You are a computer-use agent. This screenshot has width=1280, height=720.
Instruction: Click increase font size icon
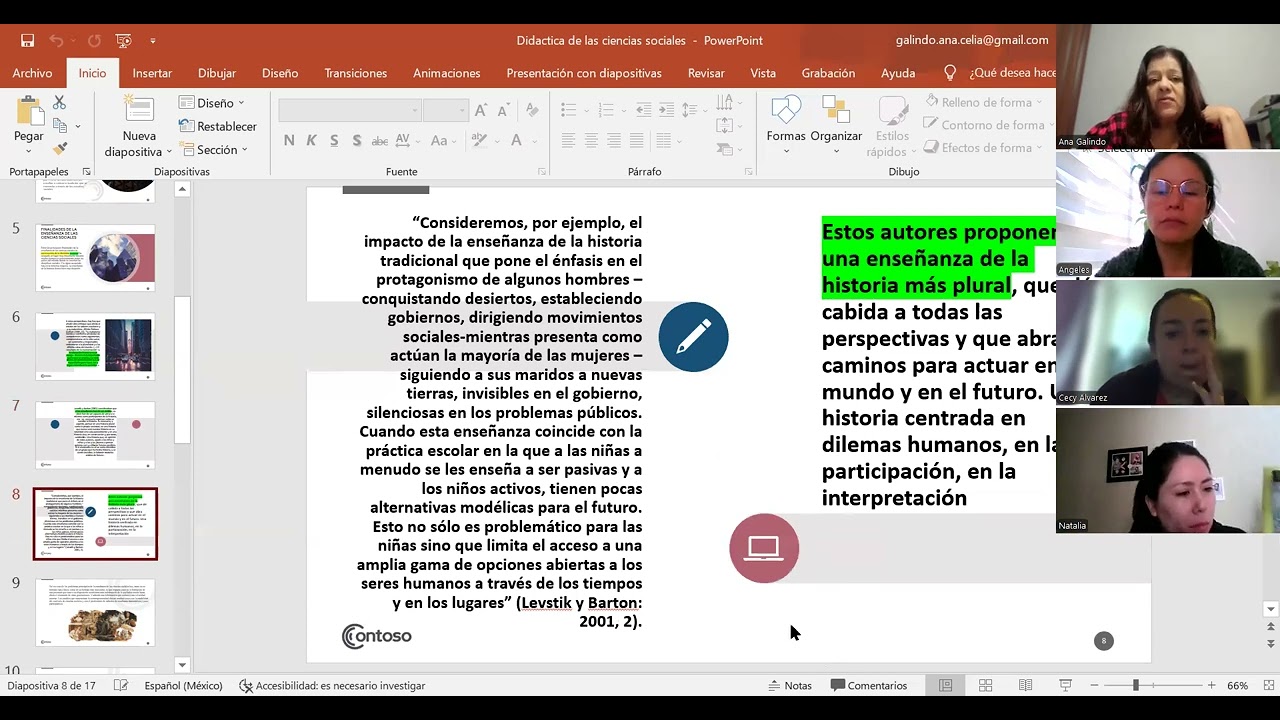click(481, 110)
